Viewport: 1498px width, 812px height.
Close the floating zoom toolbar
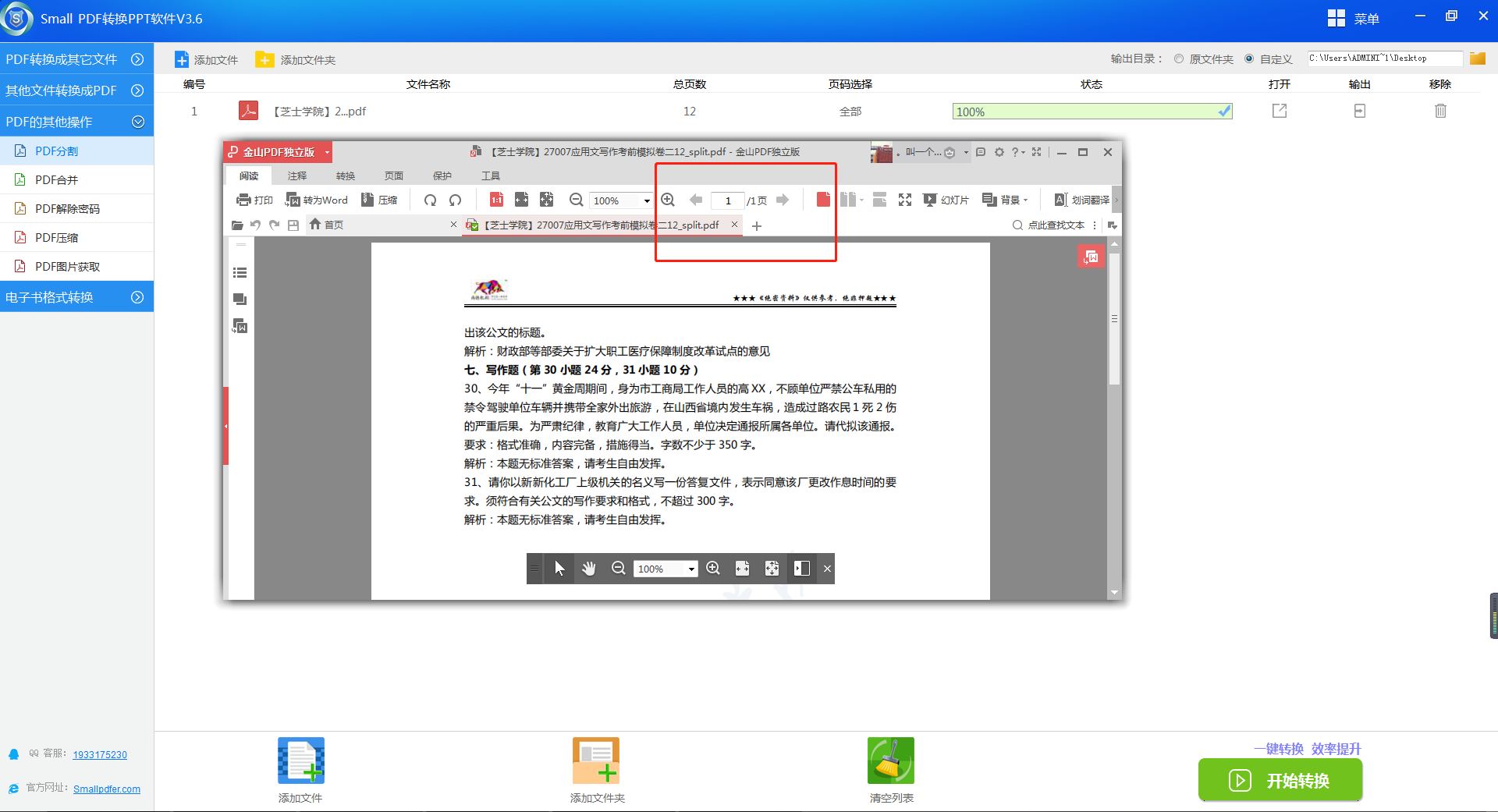coord(828,569)
